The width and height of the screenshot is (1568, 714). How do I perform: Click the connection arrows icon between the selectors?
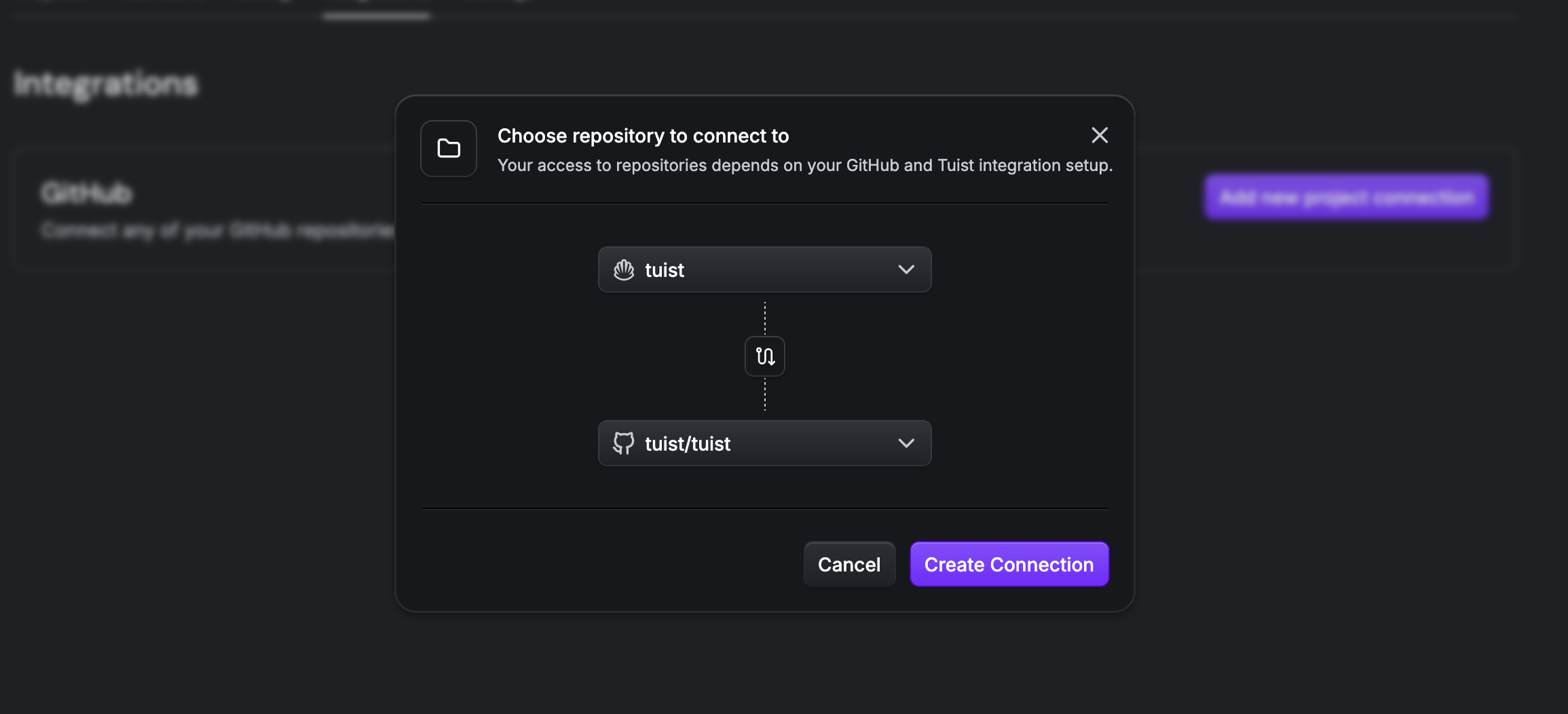[765, 356]
